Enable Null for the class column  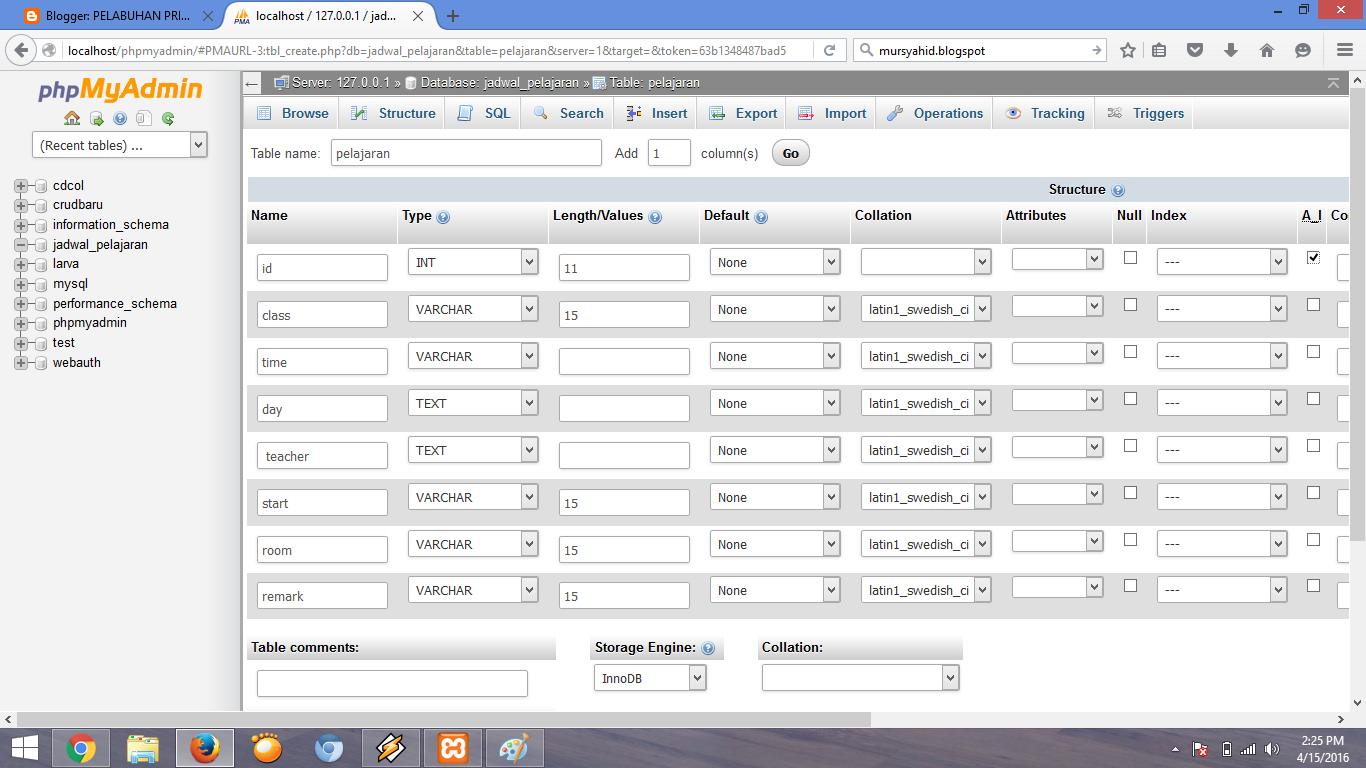[x=1130, y=303]
